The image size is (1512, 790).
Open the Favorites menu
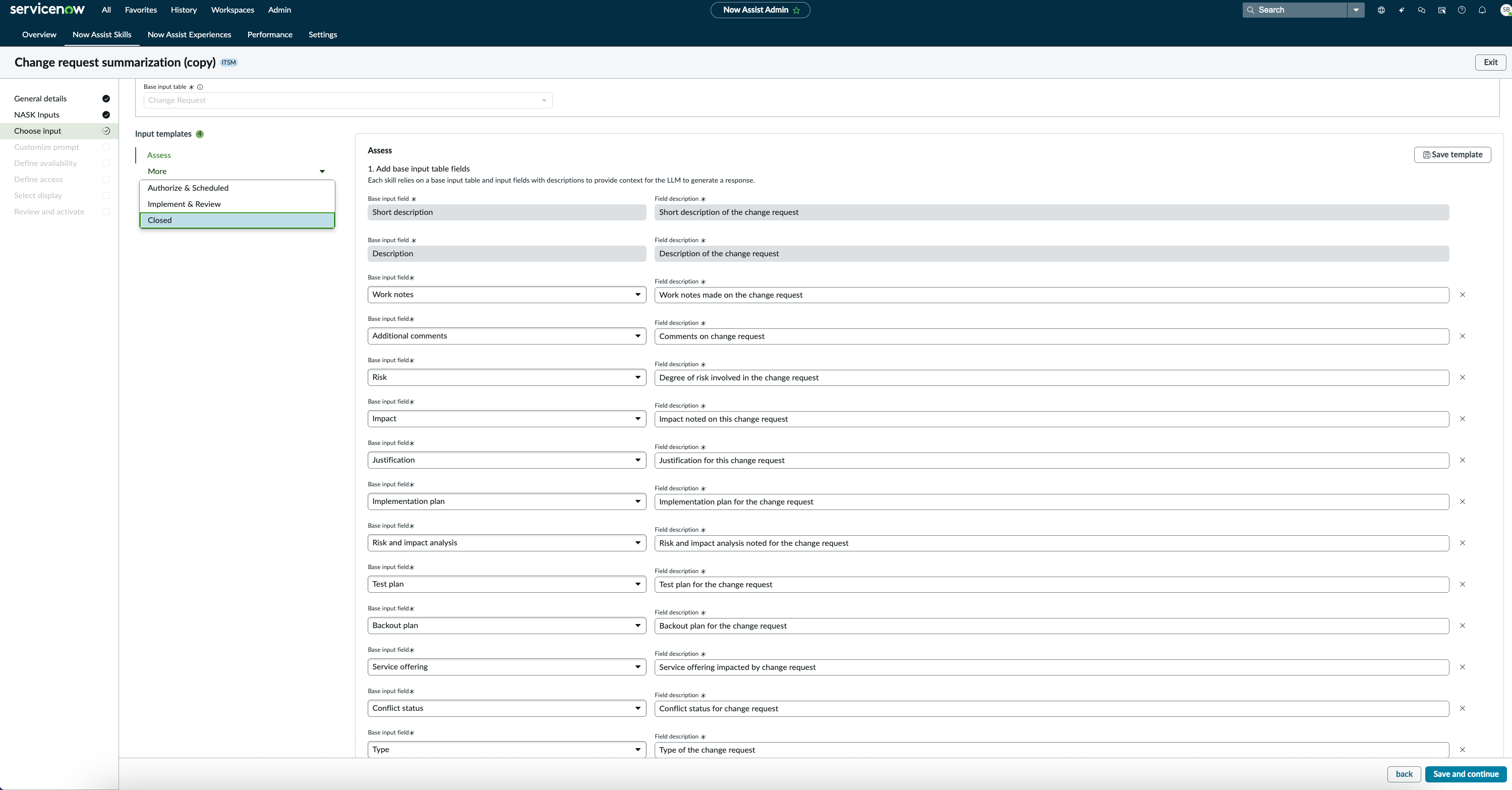(x=141, y=10)
